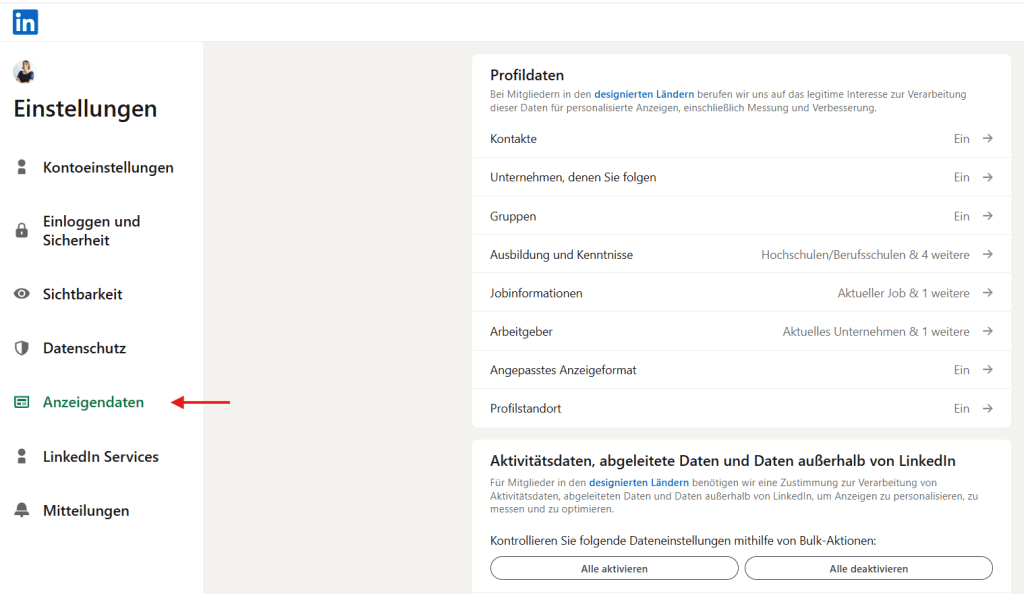Open the profile avatar thumbnail

coord(24,72)
